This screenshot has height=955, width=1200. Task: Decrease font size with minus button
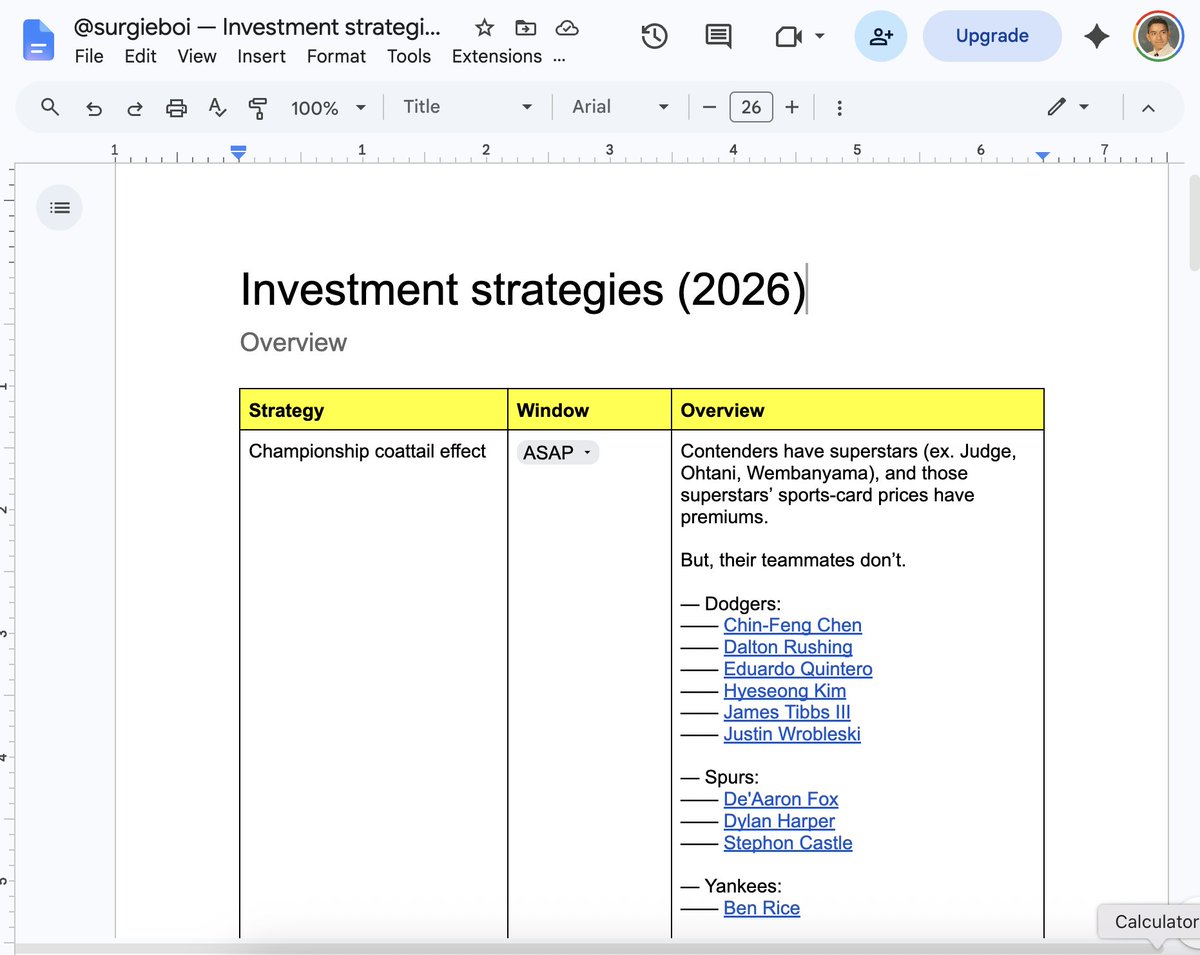[x=709, y=107]
